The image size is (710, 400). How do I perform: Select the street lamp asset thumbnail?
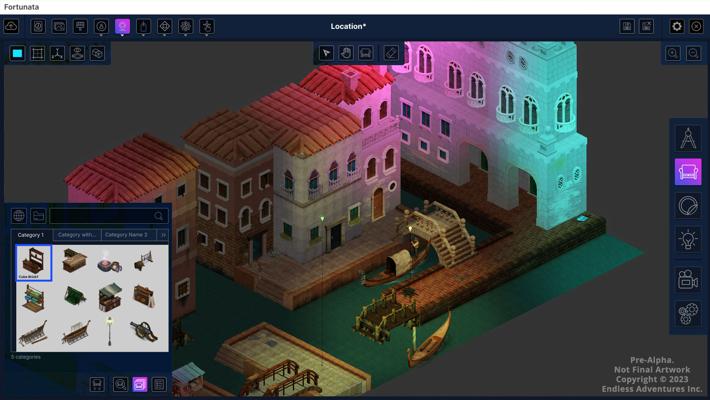point(109,330)
